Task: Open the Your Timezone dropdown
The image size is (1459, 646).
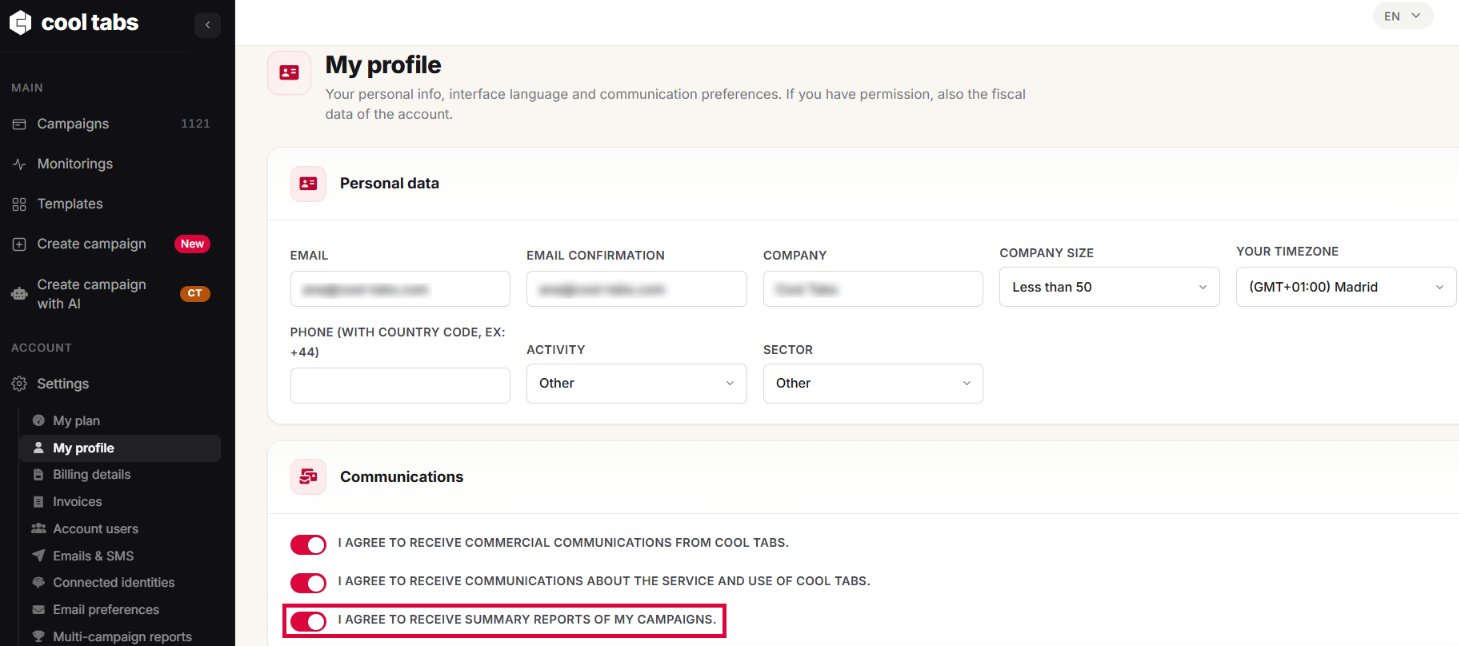Action: tap(1346, 287)
